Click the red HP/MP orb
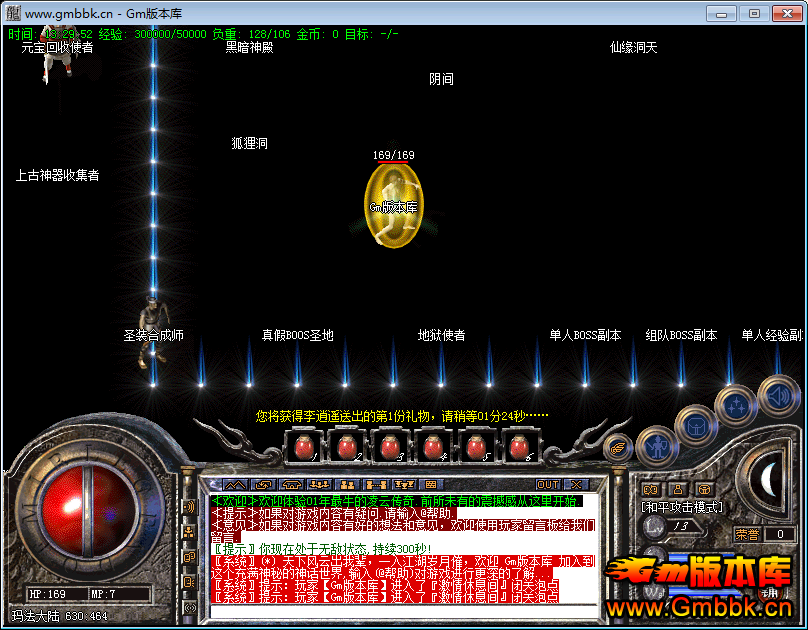808x630 pixels. coord(88,511)
